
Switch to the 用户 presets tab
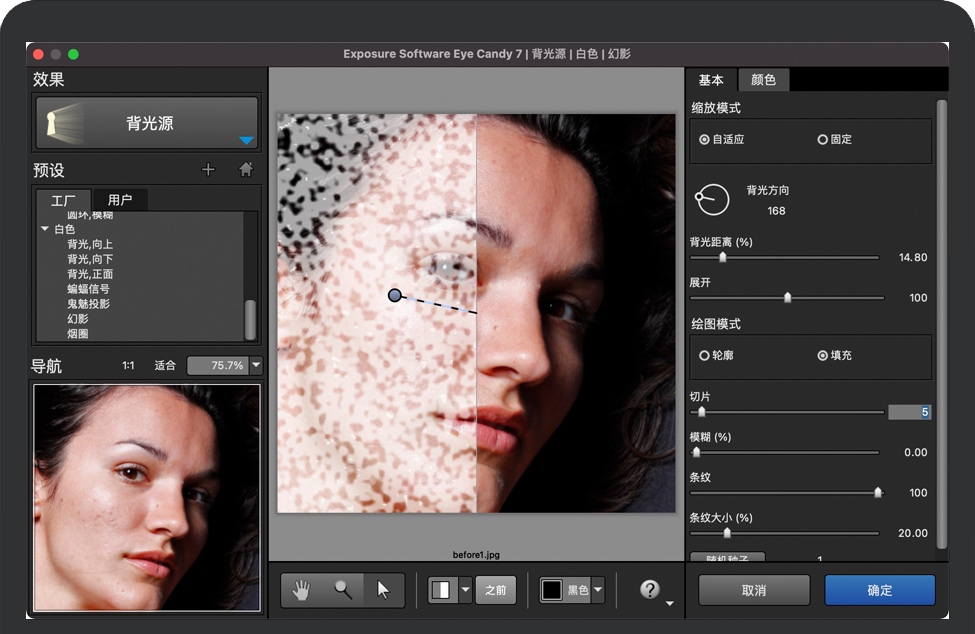tap(120, 200)
